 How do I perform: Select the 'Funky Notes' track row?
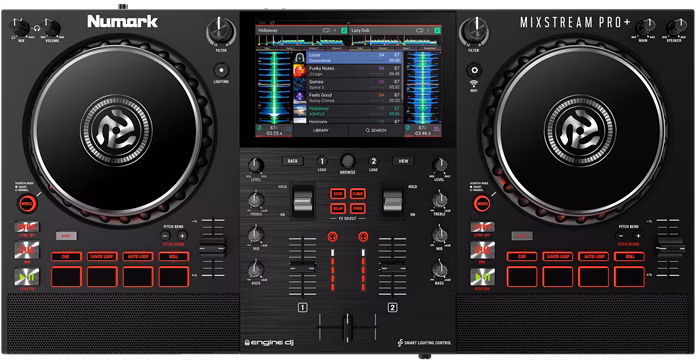click(x=347, y=71)
